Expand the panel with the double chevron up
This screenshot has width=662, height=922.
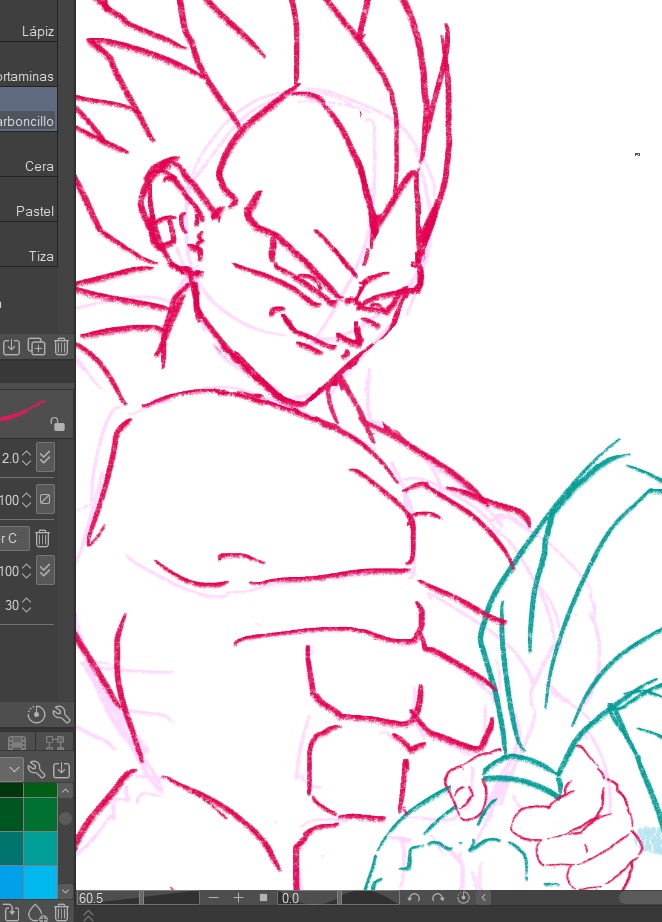tap(89, 915)
